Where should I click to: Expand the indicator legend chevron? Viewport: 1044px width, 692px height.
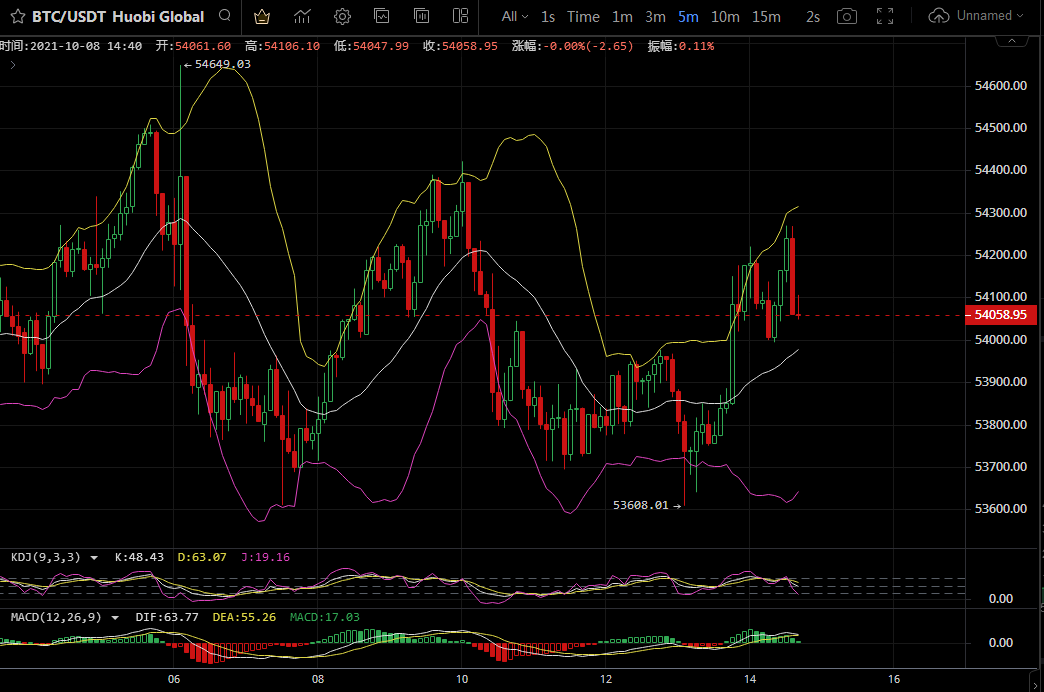coord(13,65)
